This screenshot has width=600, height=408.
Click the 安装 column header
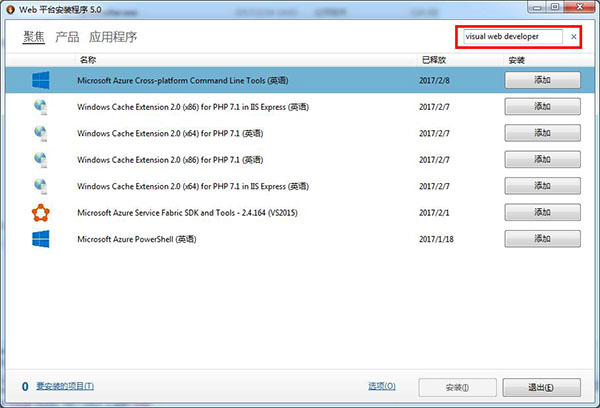[x=517, y=60]
